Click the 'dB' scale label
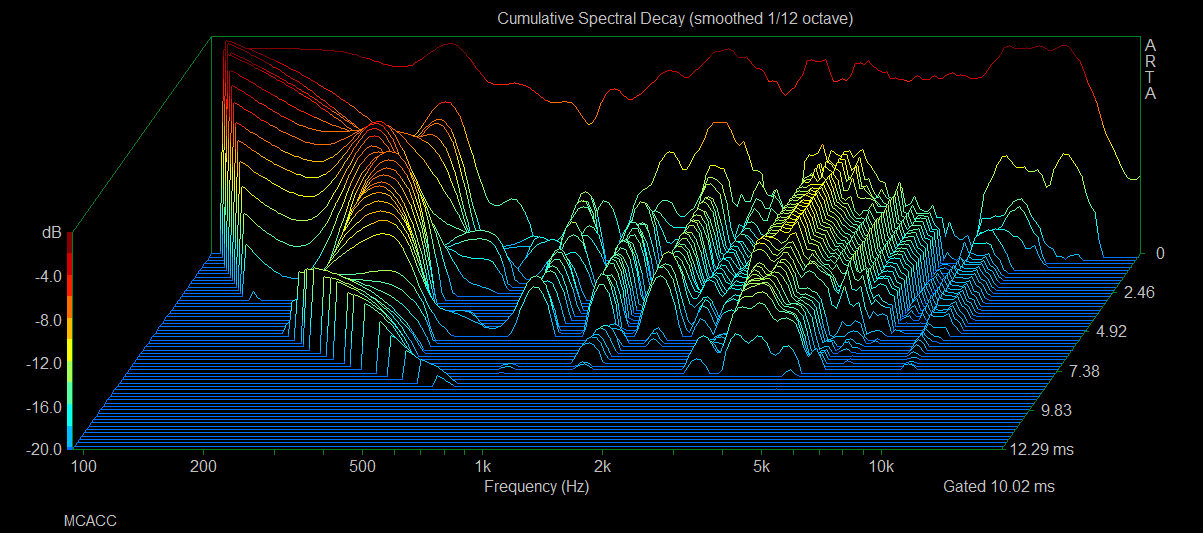 coord(52,233)
